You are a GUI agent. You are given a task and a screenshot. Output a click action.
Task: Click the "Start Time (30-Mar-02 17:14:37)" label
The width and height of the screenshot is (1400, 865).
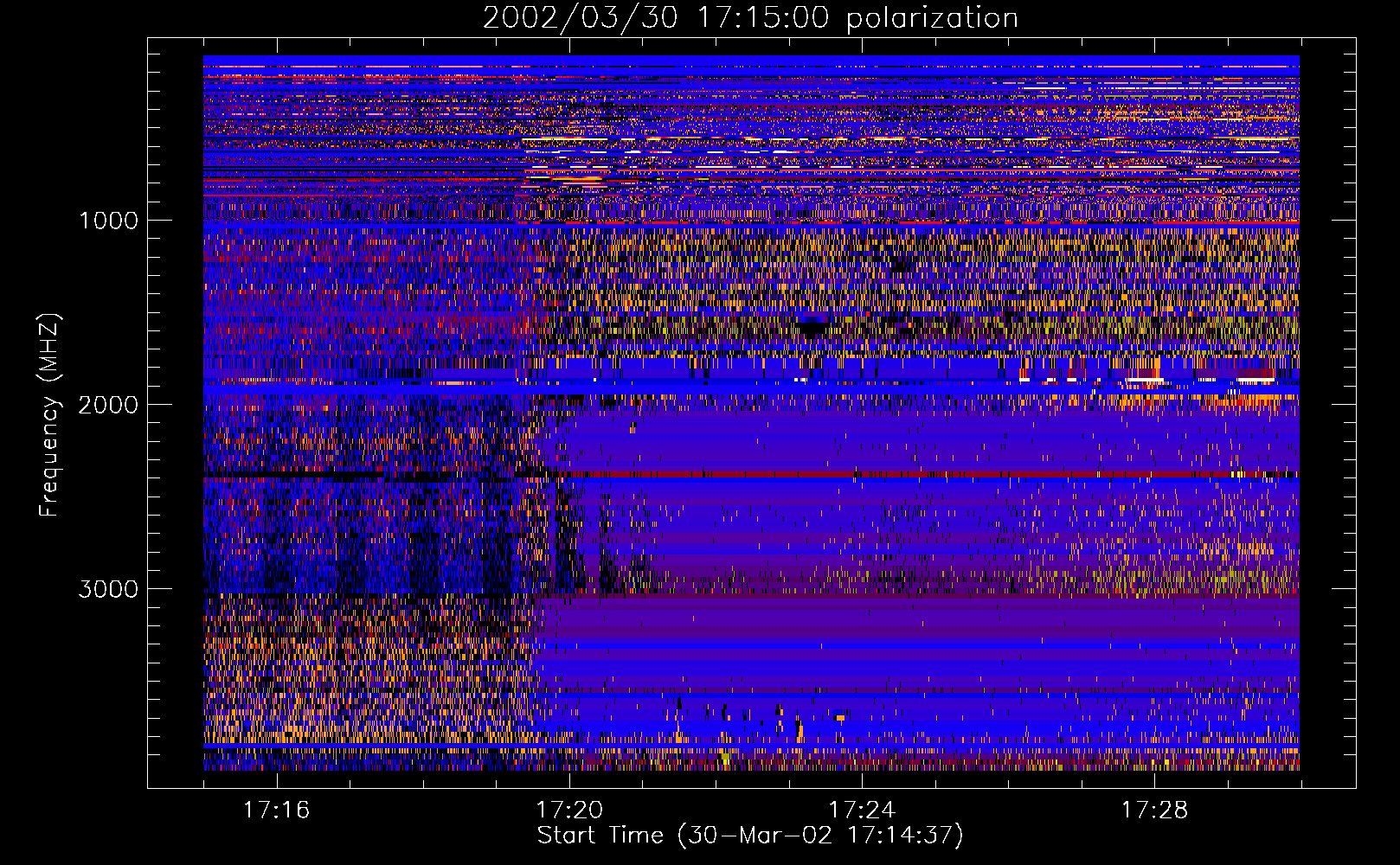pyautogui.click(x=750, y=836)
